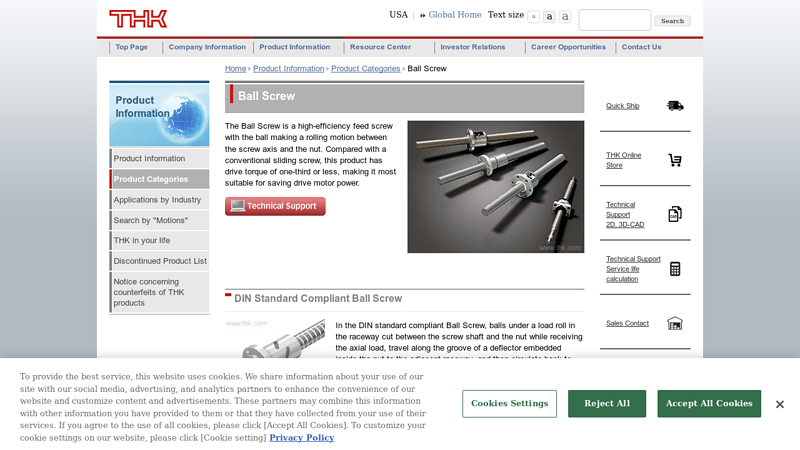Click the Product Information breadcrumb link

click(289, 68)
